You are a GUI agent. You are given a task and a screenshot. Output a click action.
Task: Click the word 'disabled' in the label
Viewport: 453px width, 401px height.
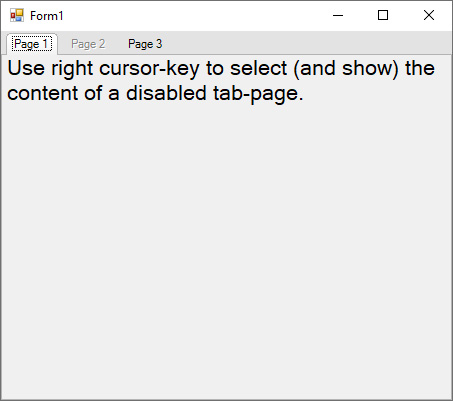pyautogui.click(x=166, y=93)
